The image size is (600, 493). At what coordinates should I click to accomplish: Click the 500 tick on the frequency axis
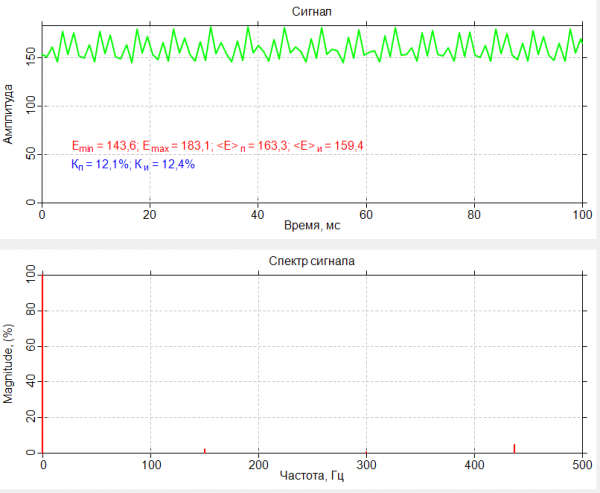click(582, 464)
